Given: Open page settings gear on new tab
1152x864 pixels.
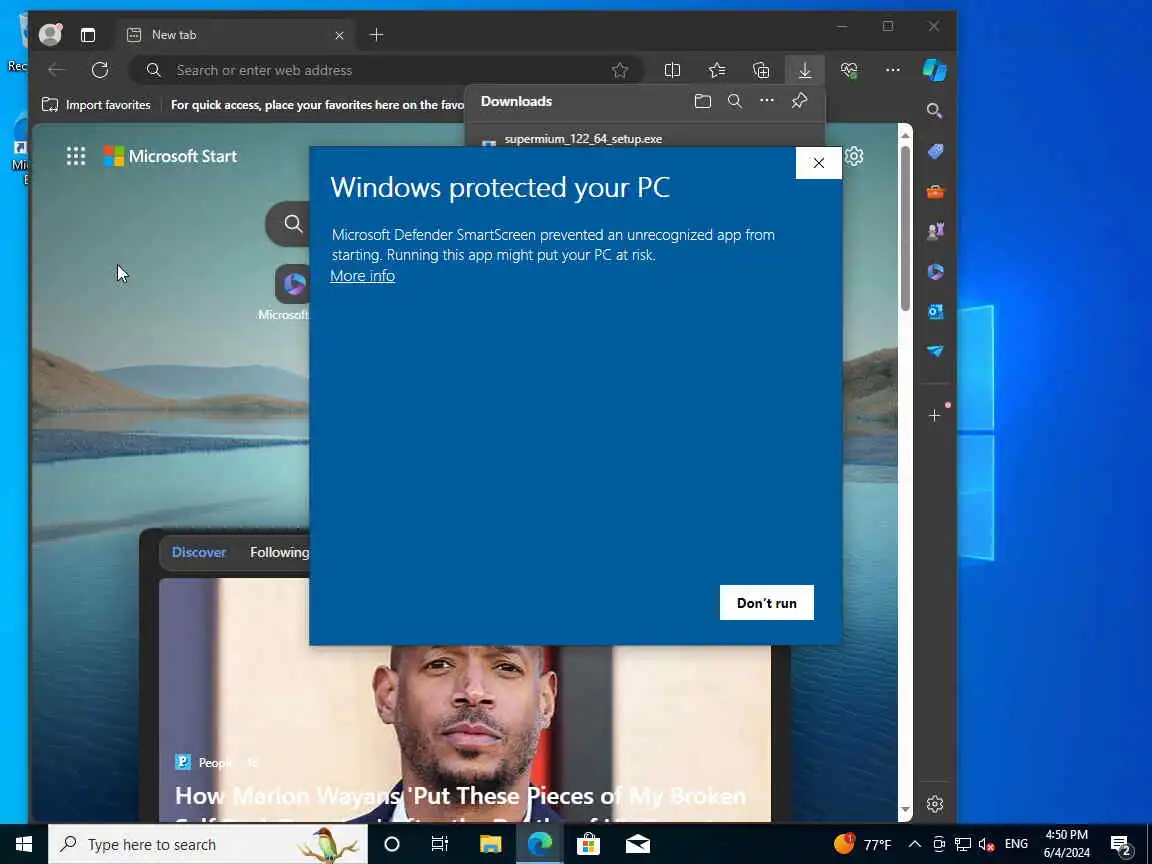Looking at the screenshot, I should point(854,156).
